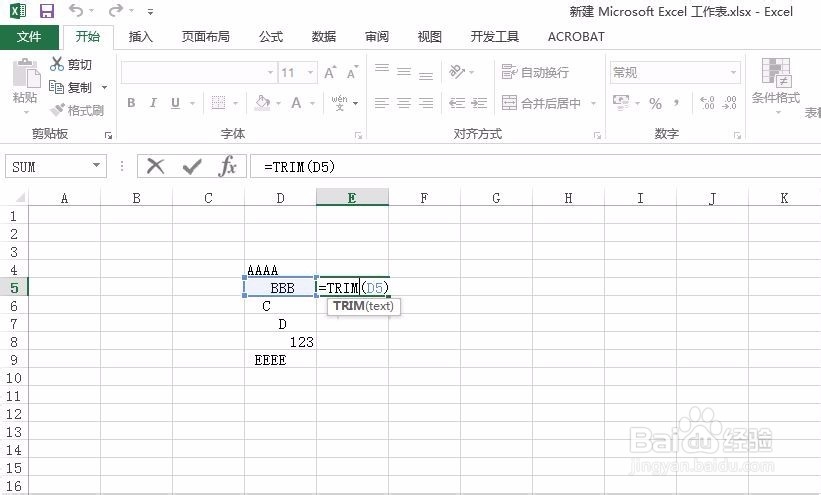Open the font size dropdown showing 11
The height and width of the screenshot is (495, 821).
(310, 72)
